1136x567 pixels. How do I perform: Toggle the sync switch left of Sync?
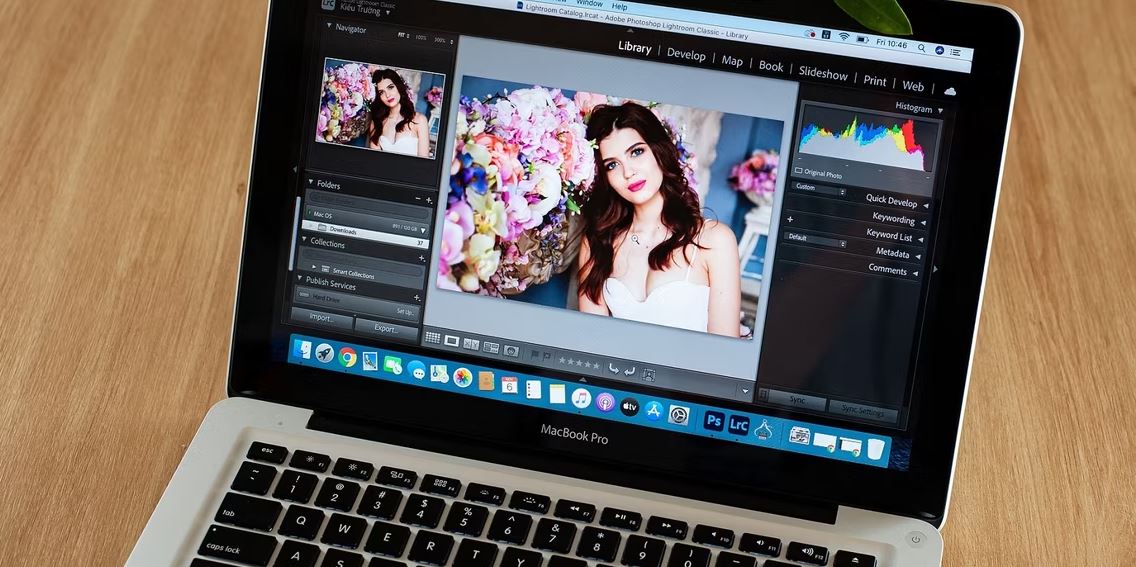[x=762, y=395]
